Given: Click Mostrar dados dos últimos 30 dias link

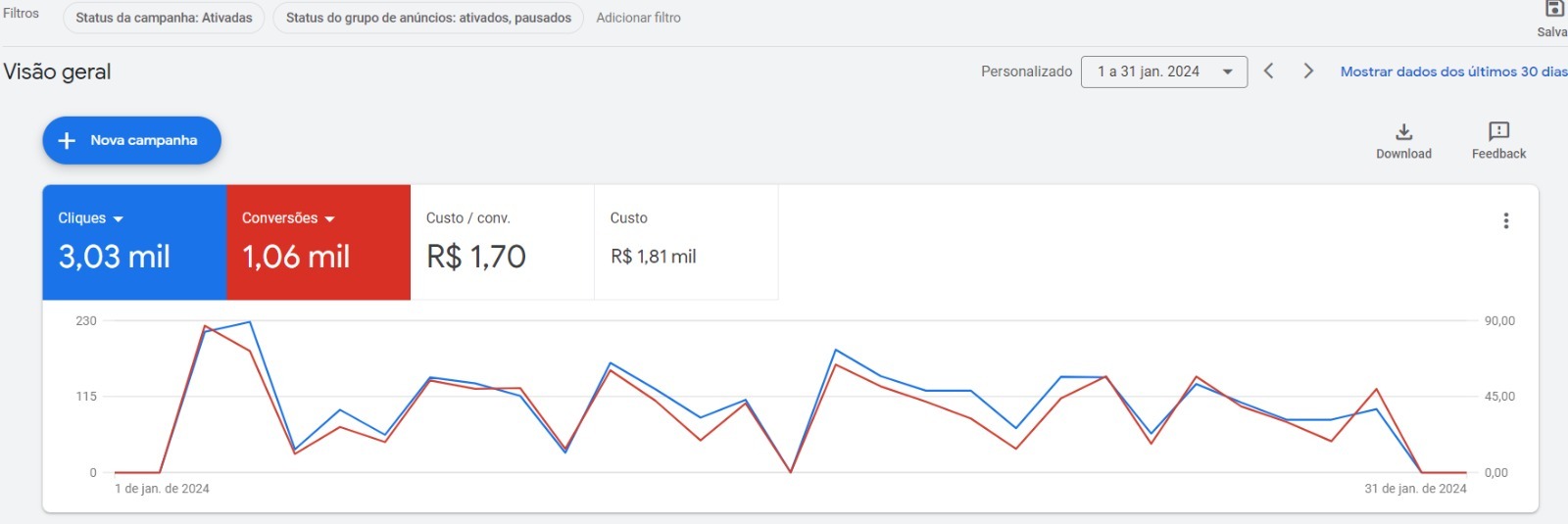Looking at the screenshot, I should pyautogui.click(x=1453, y=71).
